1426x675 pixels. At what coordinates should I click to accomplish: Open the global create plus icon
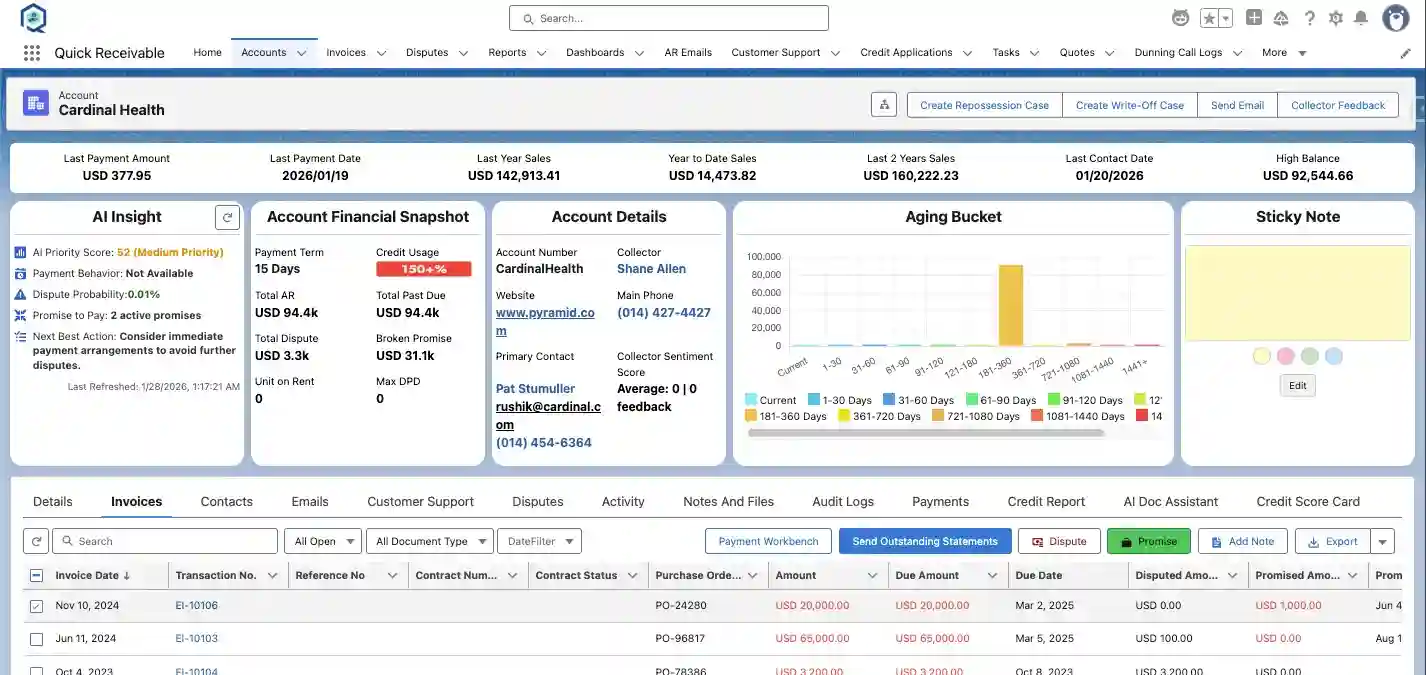point(1254,18)
